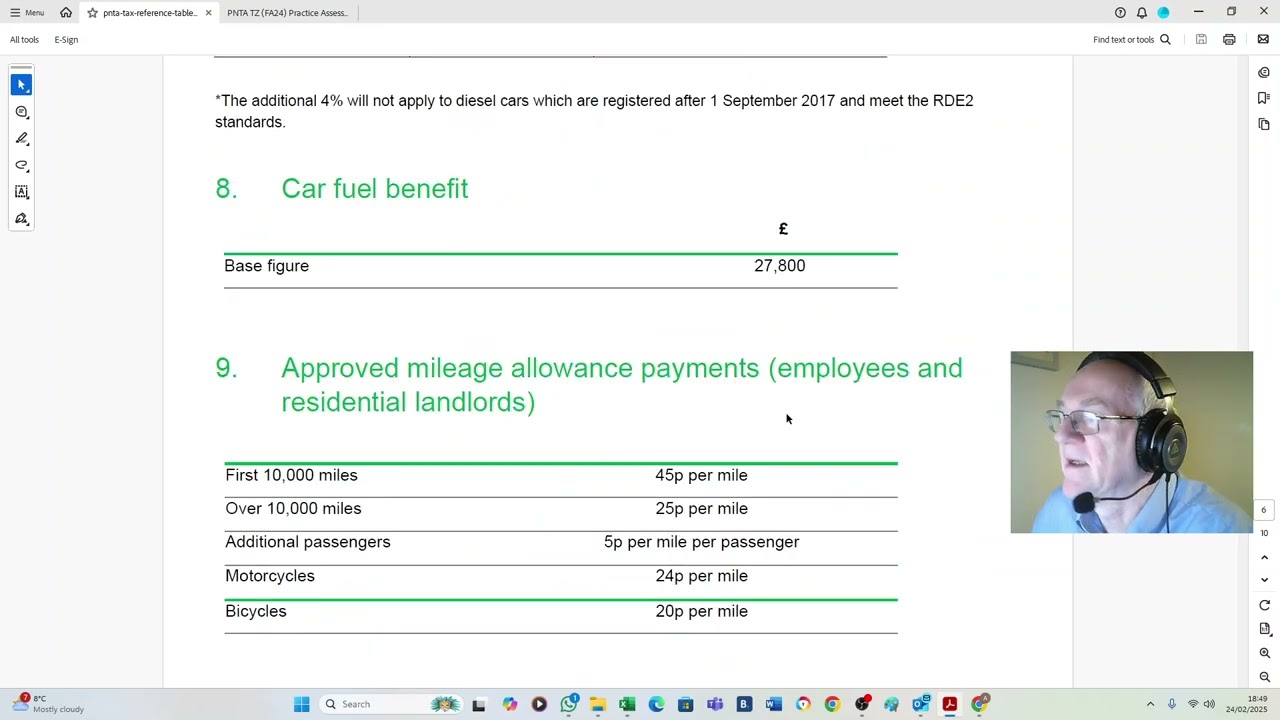Rotate the page clockwise

1264,605
